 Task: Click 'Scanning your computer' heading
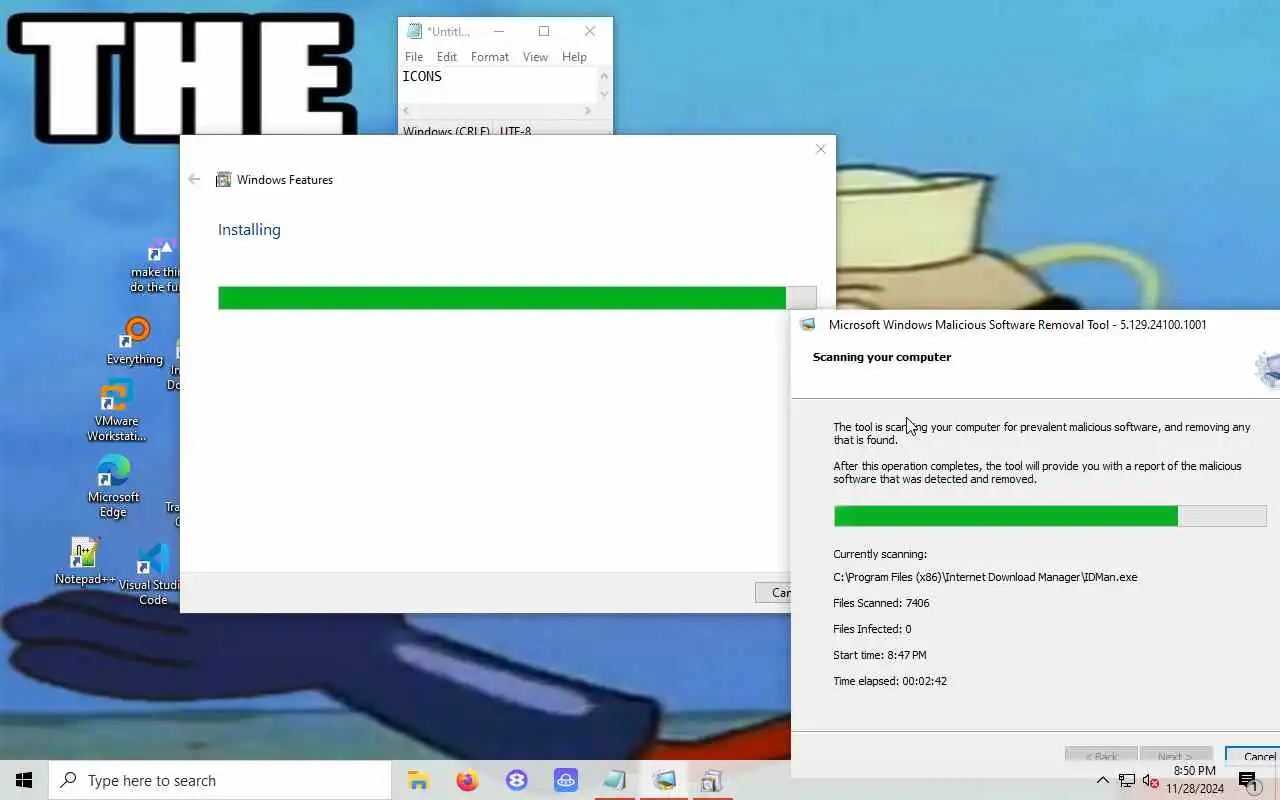(x=882, y=357)
